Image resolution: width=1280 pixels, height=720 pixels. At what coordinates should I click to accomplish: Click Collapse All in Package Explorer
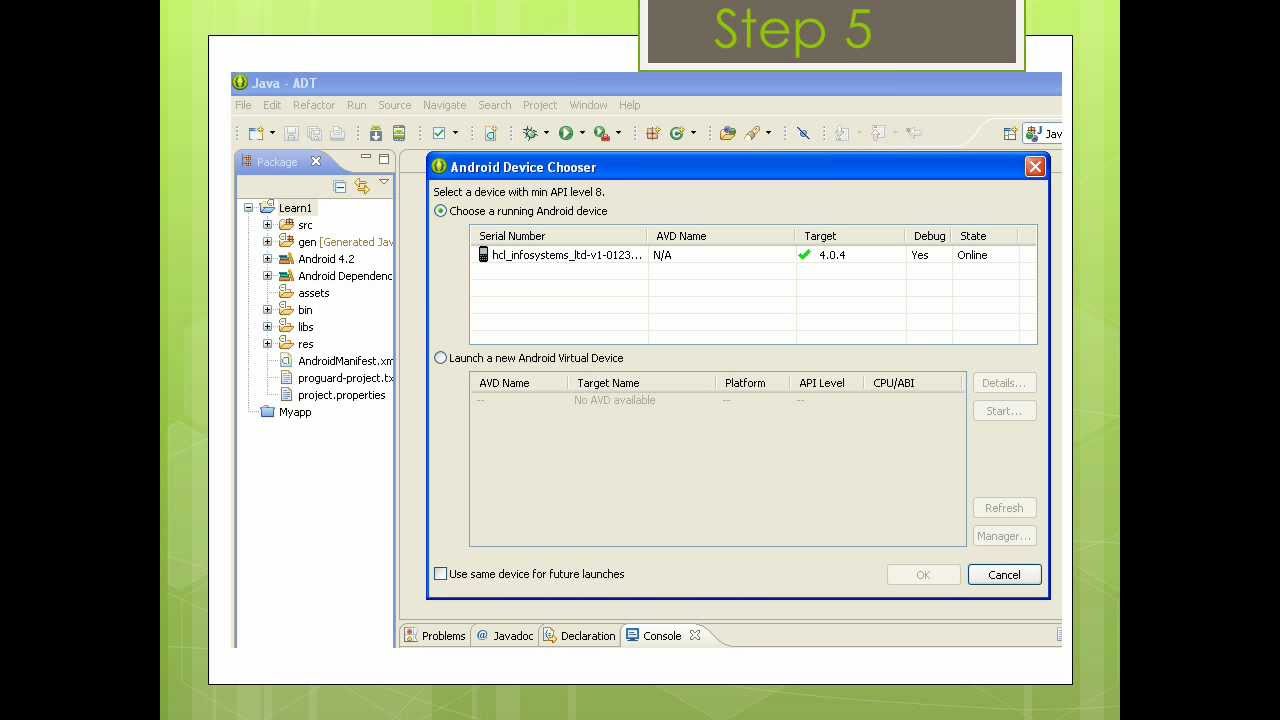click(x=340, y=187)
